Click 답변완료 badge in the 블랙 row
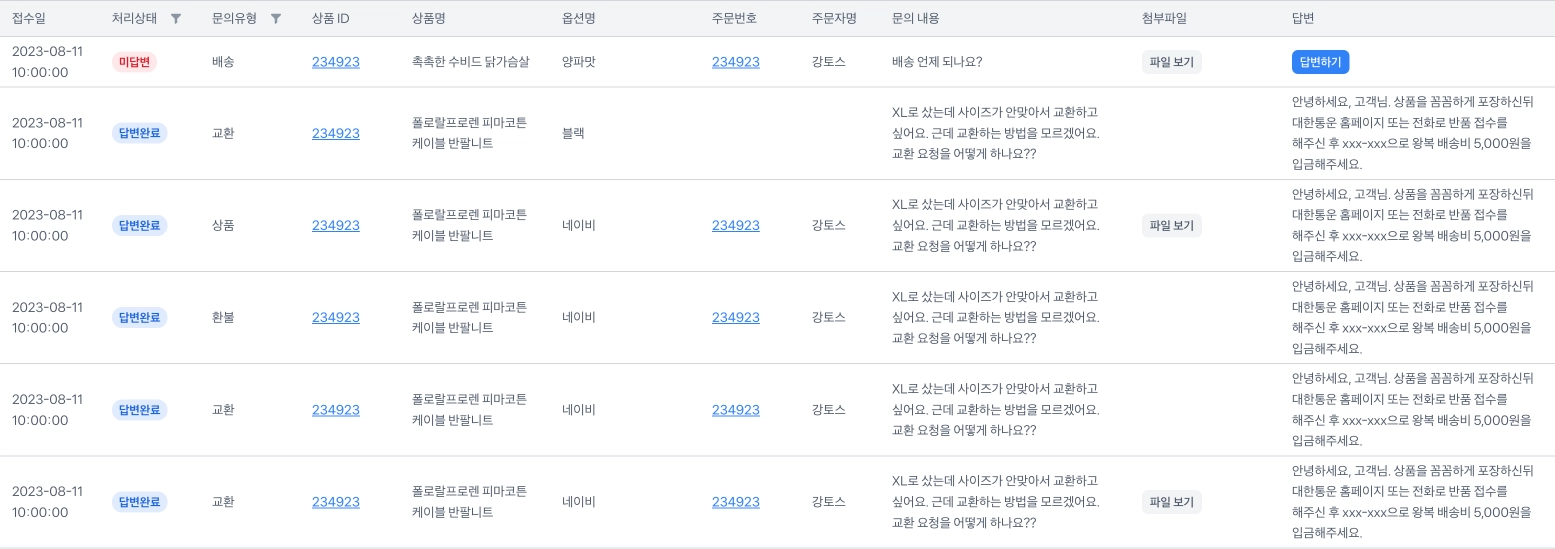The image size is (1555, 549). pyautogui.click(x=140, y=134)
